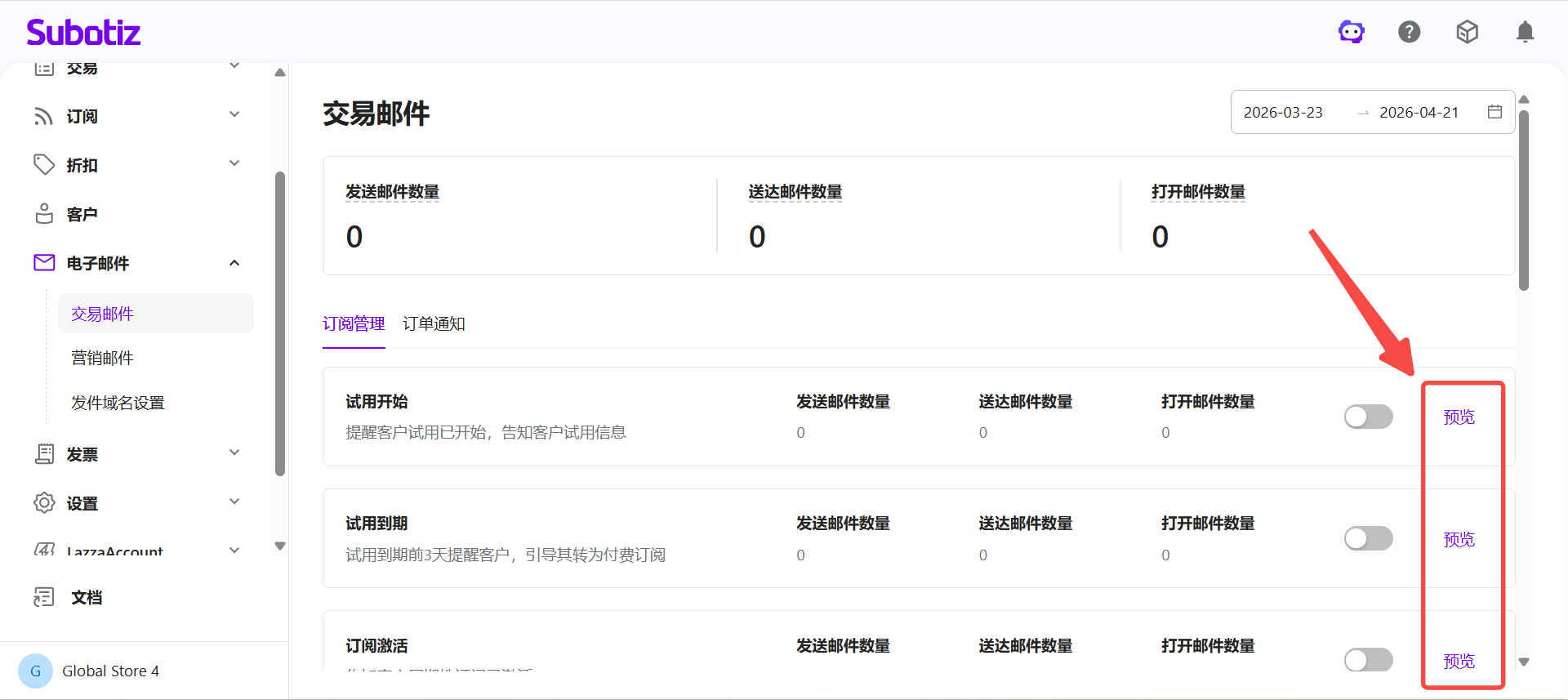This screenshot has height=700, width=1568.
Task: Open 客户 from the sidebar
Action: [x=82, y=214]
